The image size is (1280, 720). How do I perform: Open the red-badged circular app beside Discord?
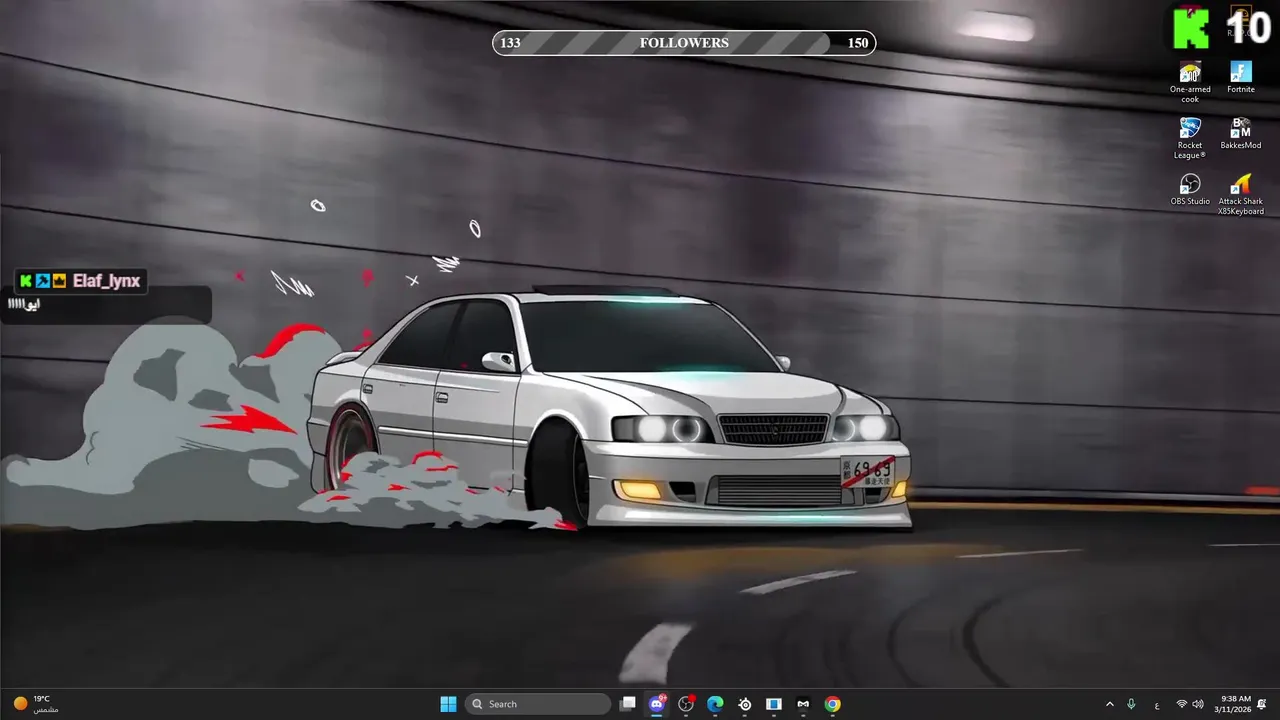click(686, 704)
